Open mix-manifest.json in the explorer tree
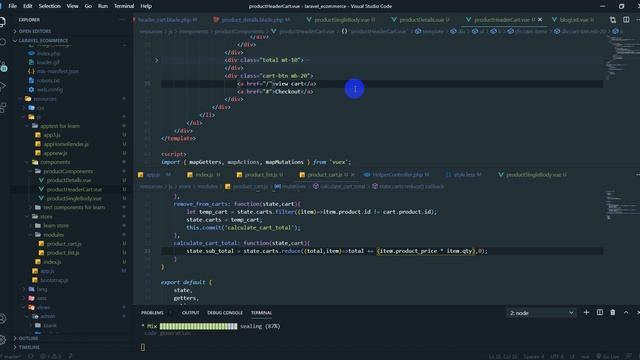Viewport: 640px width, 360px height. (x=58, y=71)
